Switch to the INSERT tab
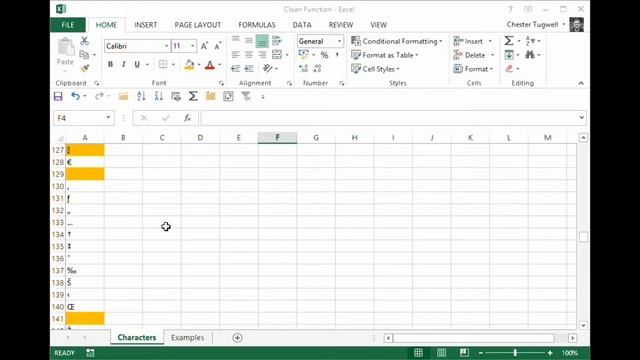The height and width of the screenshot is (360, 640). pos(146,25)
